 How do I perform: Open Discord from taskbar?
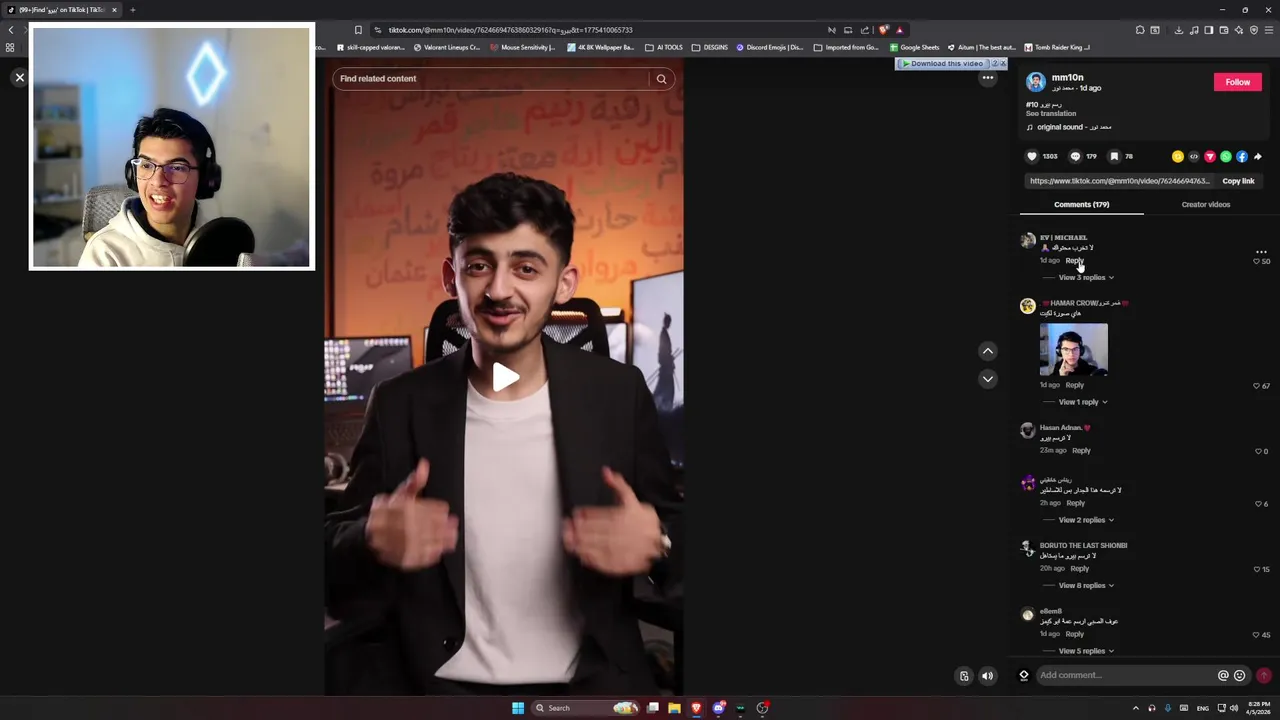[x=718, y=708]
